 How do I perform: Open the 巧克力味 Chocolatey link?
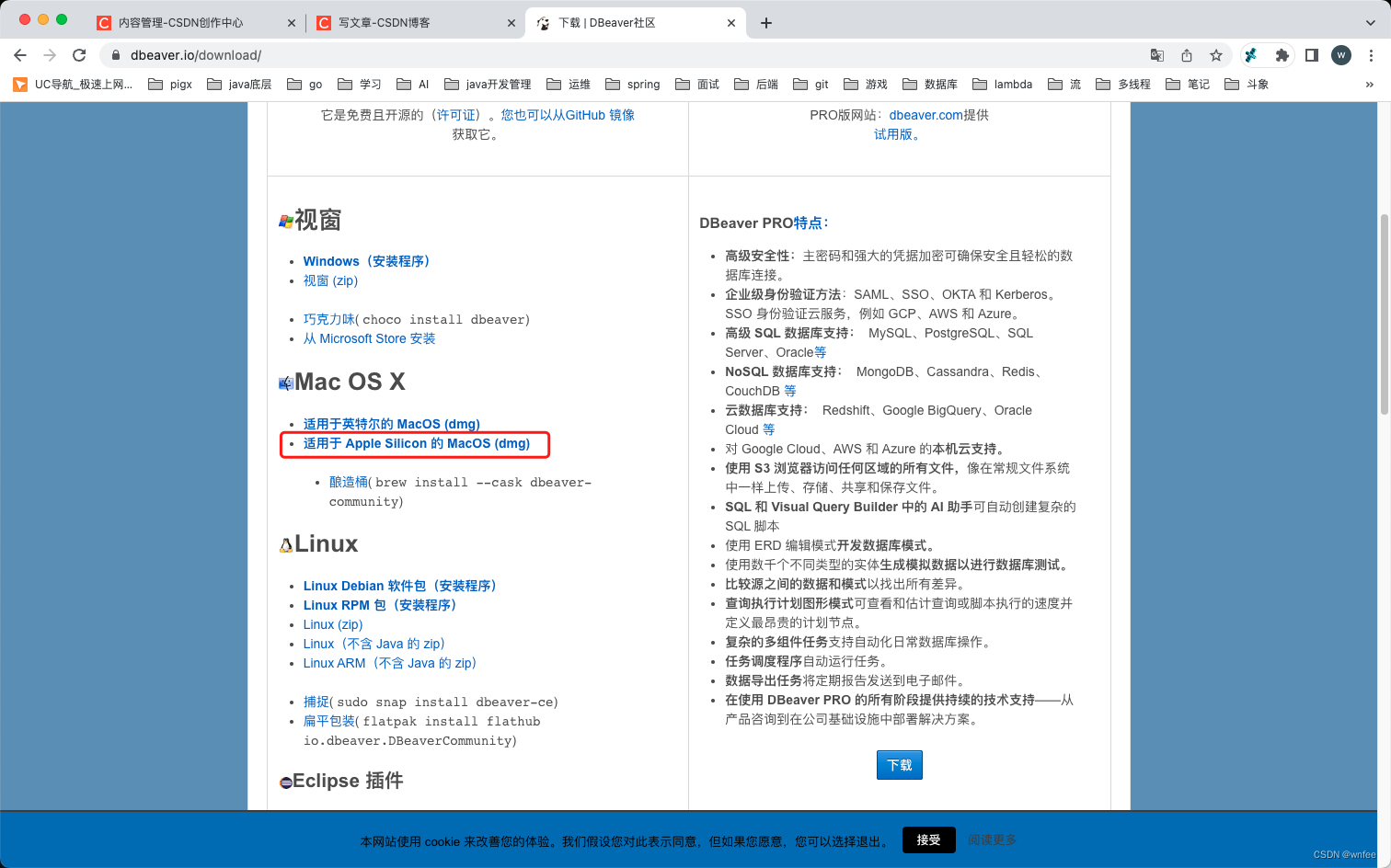pyautogui.click(x=329, y=319)
